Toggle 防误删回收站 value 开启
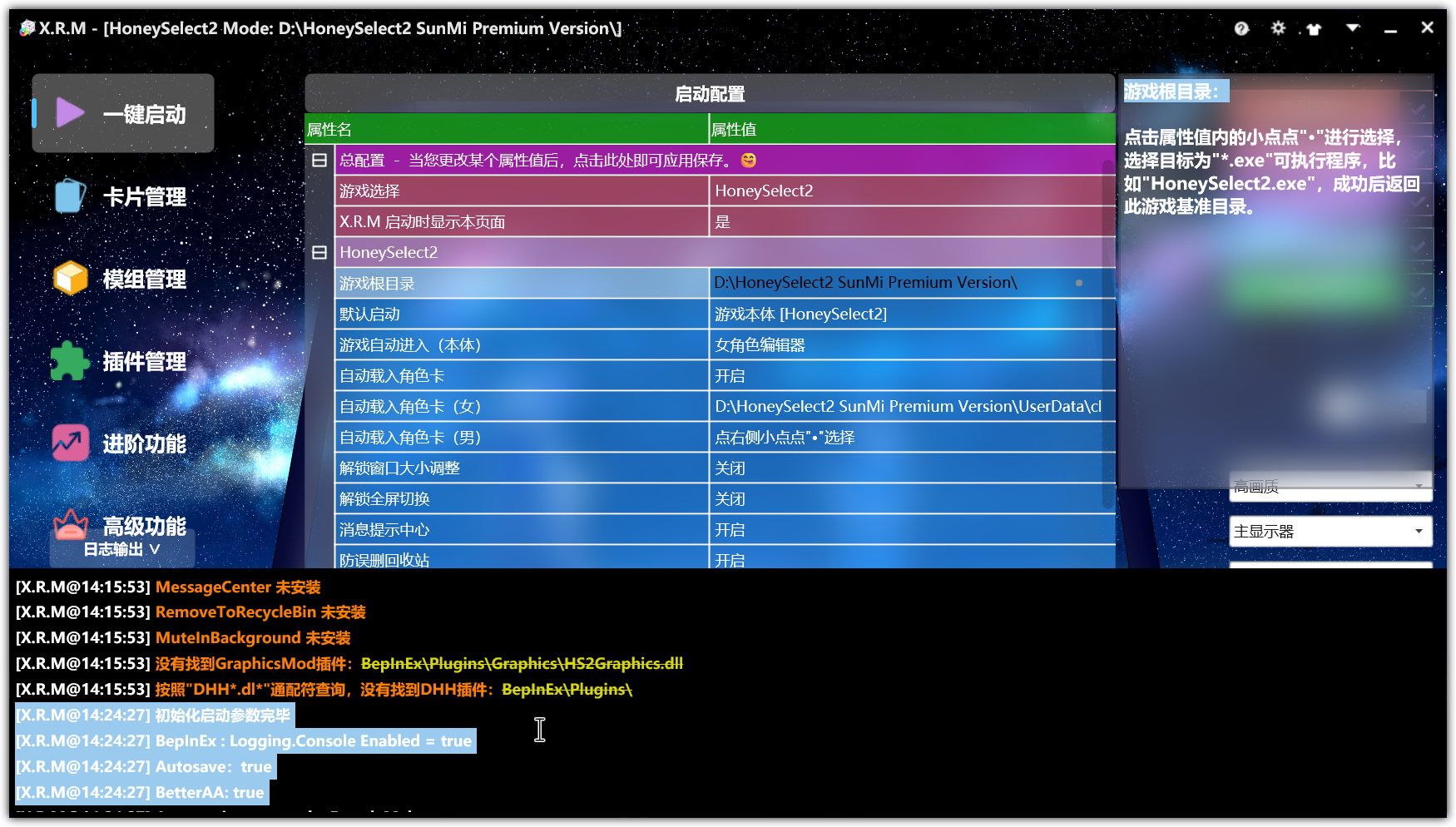This screenshot has height=827, width=1456. [912, 558]
